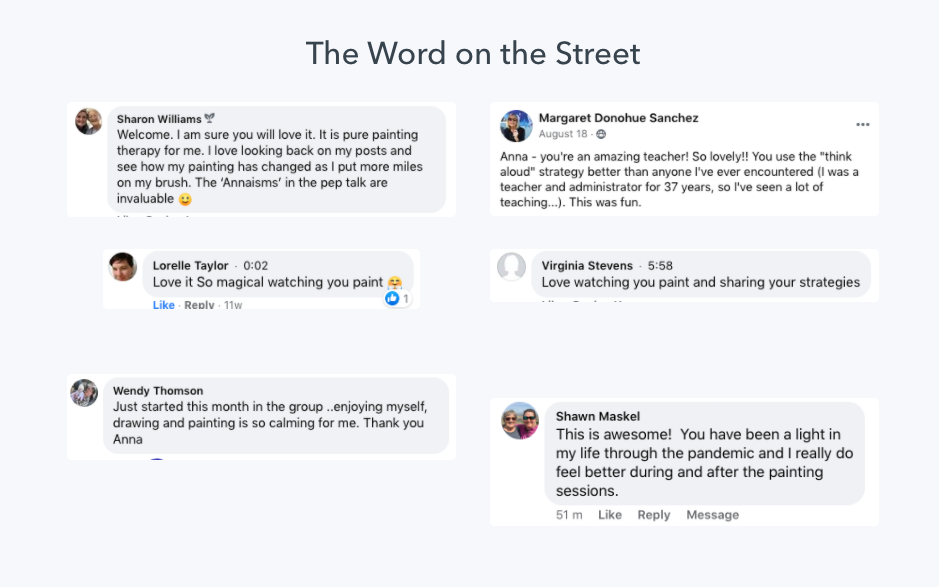Viewport: 939px width, 587px height.
Task: Click Lorelle Taylor's profile picture
Action: [123, 267]
